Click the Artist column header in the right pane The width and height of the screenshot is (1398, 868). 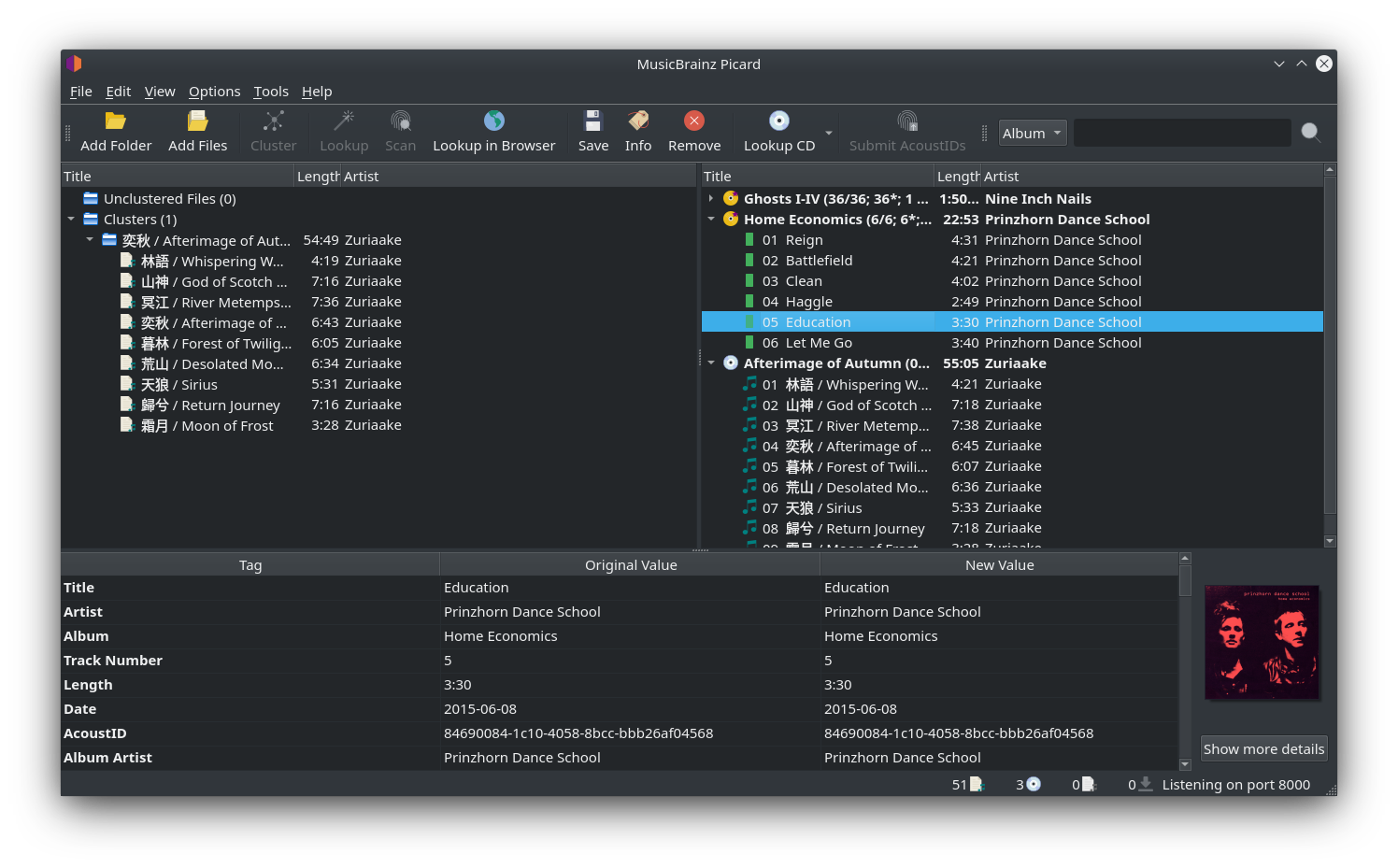click(x=1151, y=176)
